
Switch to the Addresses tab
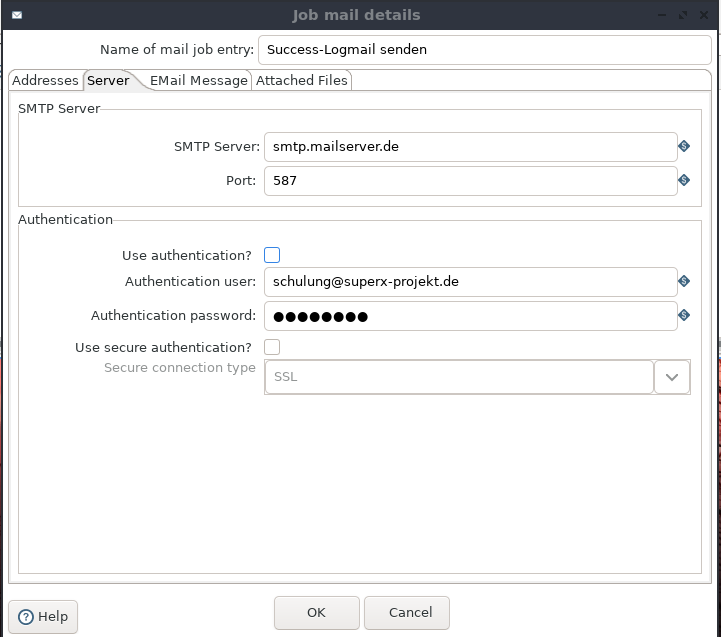pos(45,80)
